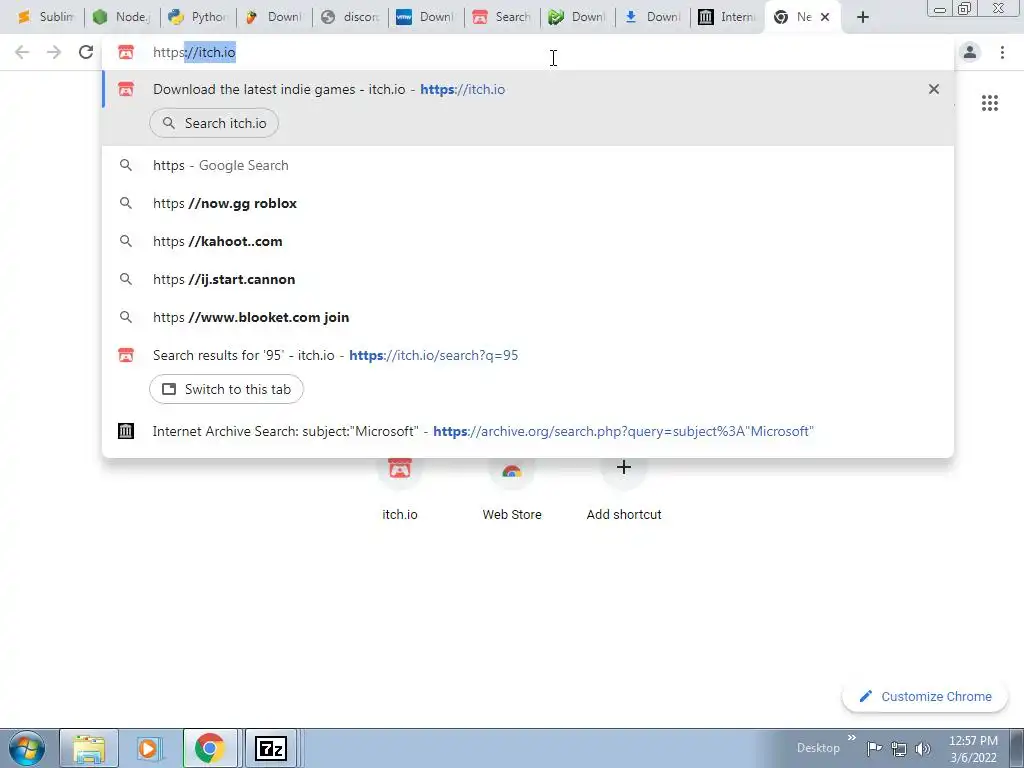The height and width of the screenshot is (768, 1024).
Task: Switch to the itch.io Search tab
Action: [x=502, y=17]
